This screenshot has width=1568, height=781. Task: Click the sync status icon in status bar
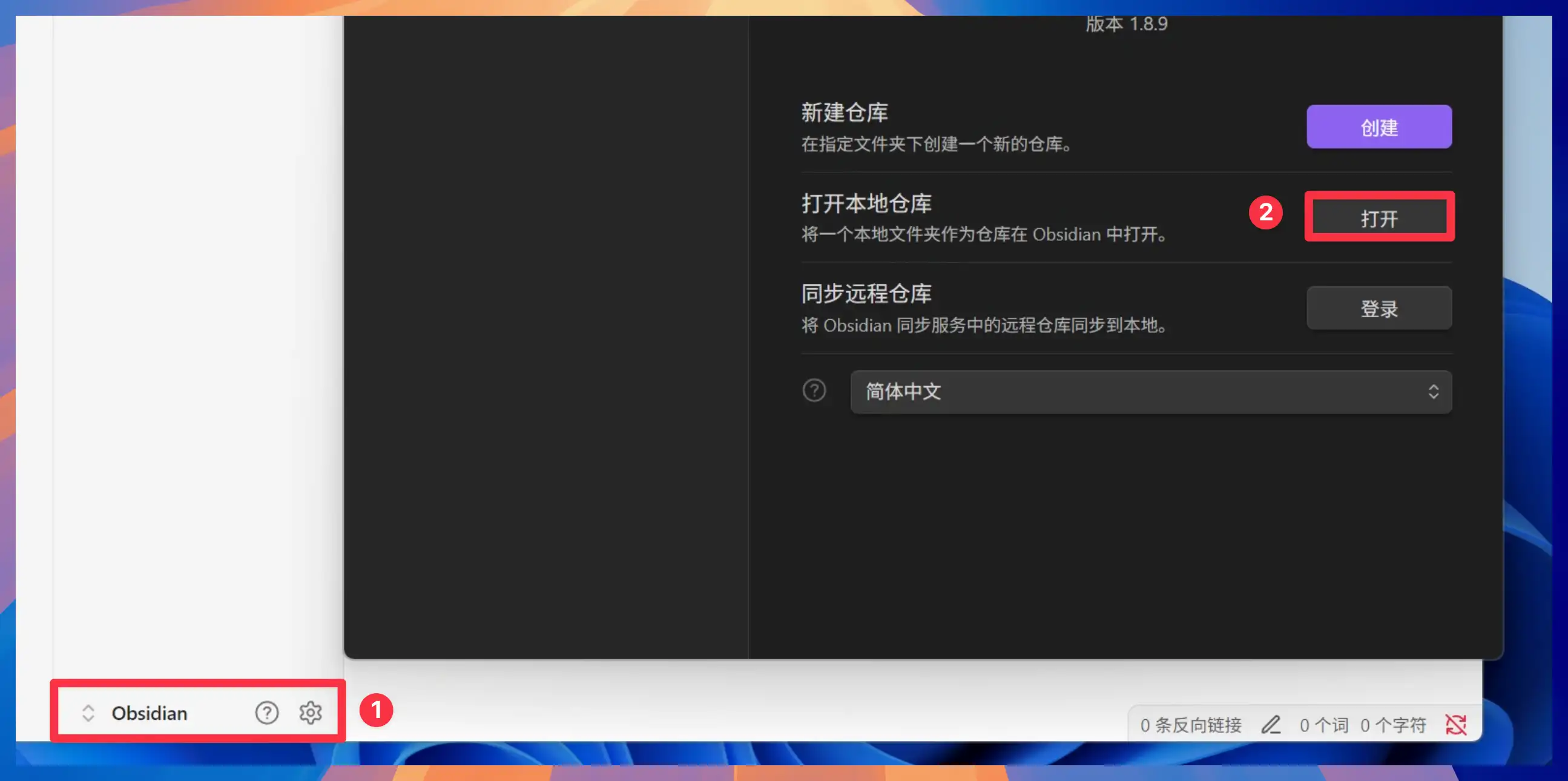coord(1455,724)
